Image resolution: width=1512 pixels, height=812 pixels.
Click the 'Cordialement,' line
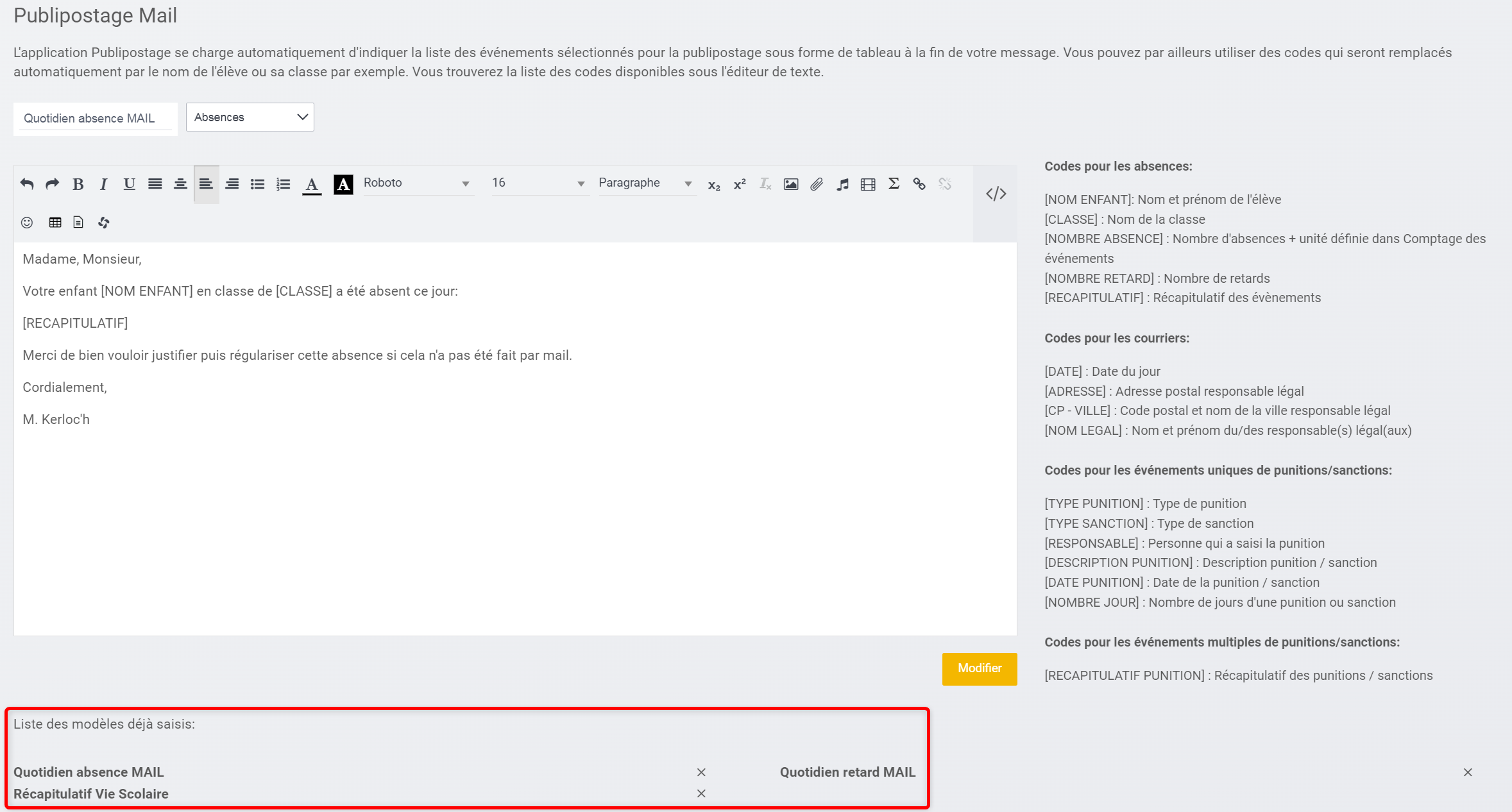(65, 387)
